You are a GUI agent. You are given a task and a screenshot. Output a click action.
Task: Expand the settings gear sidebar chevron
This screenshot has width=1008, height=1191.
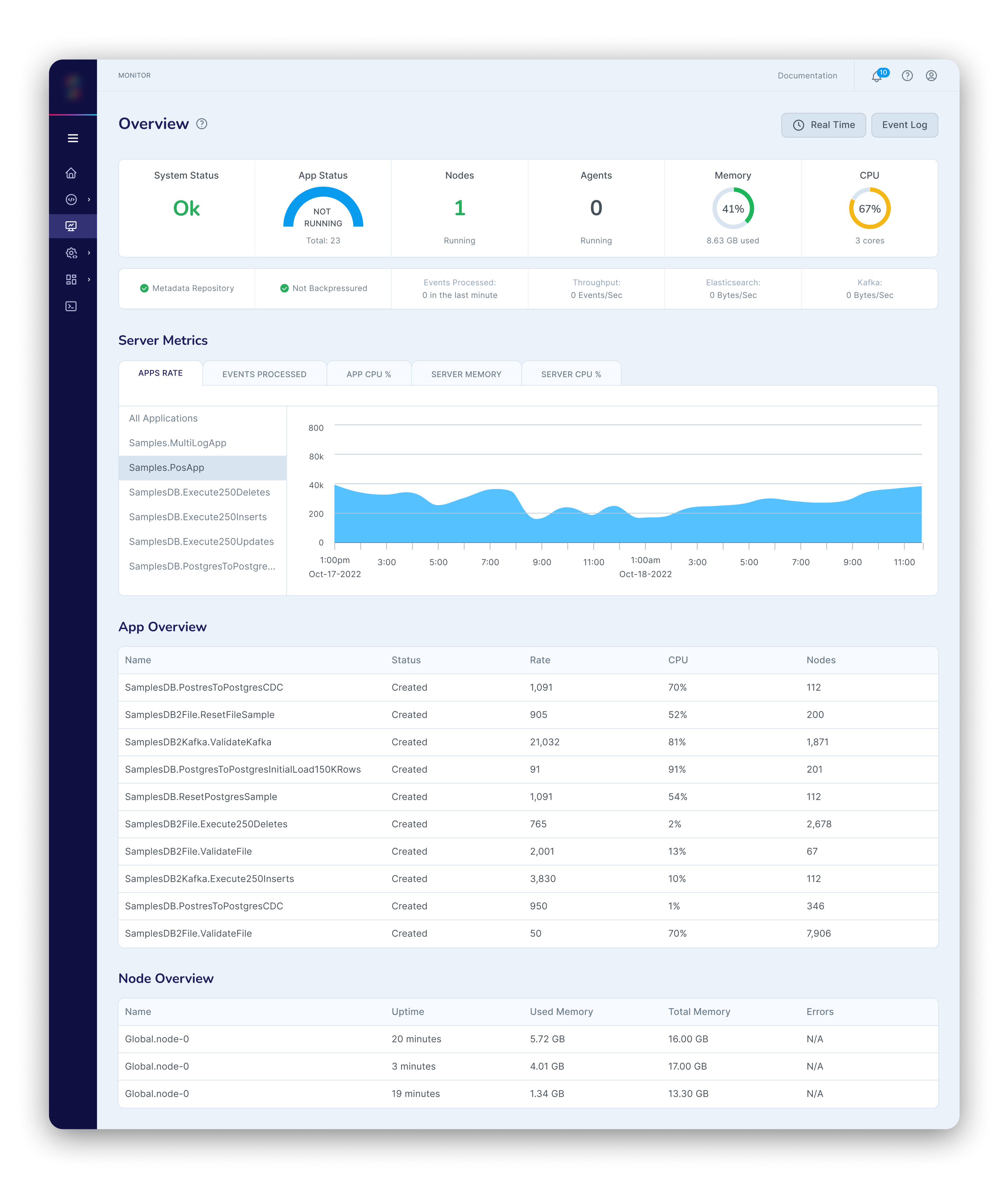coord(89,253)
